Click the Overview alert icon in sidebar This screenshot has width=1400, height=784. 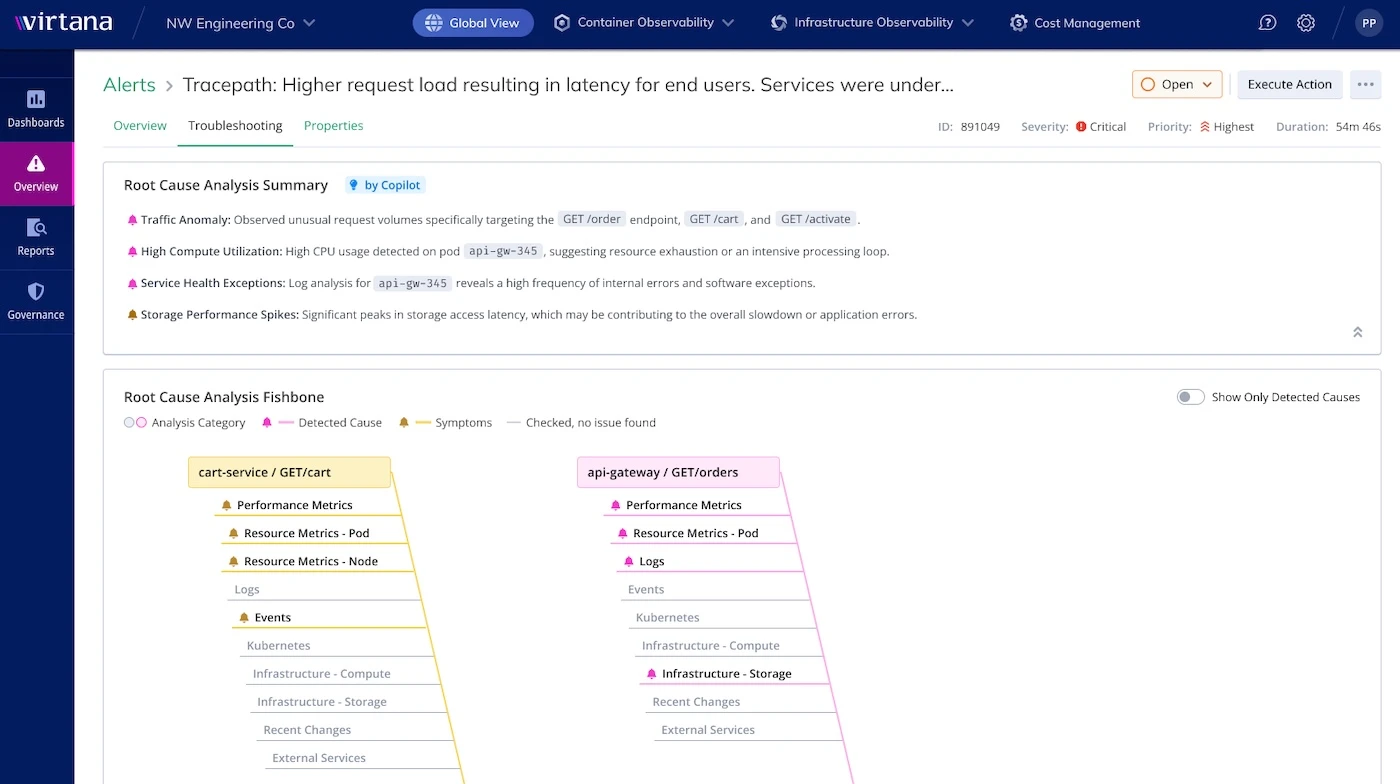click(36, 164)
